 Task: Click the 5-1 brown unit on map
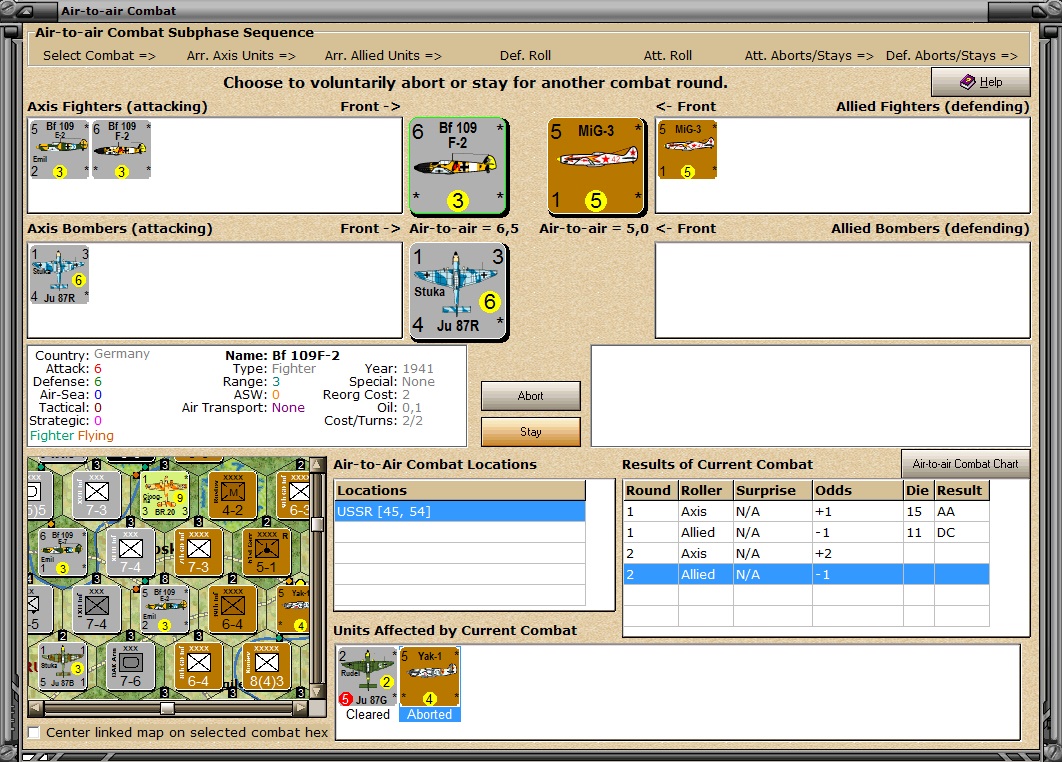266,552
